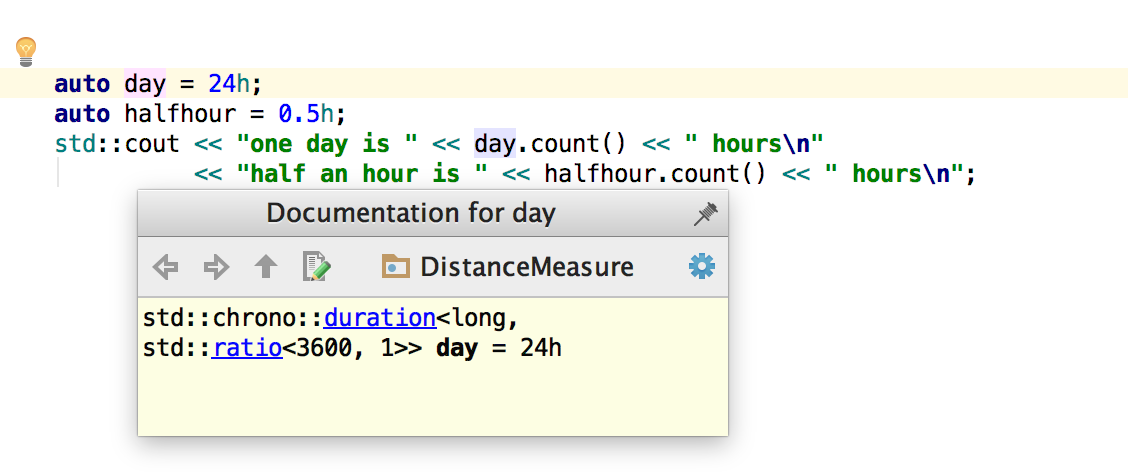The image size is (1128, 472).
Task: Click the up arrow in documentation toolbar
Action: pyautogui.click(x=265, y=267)
